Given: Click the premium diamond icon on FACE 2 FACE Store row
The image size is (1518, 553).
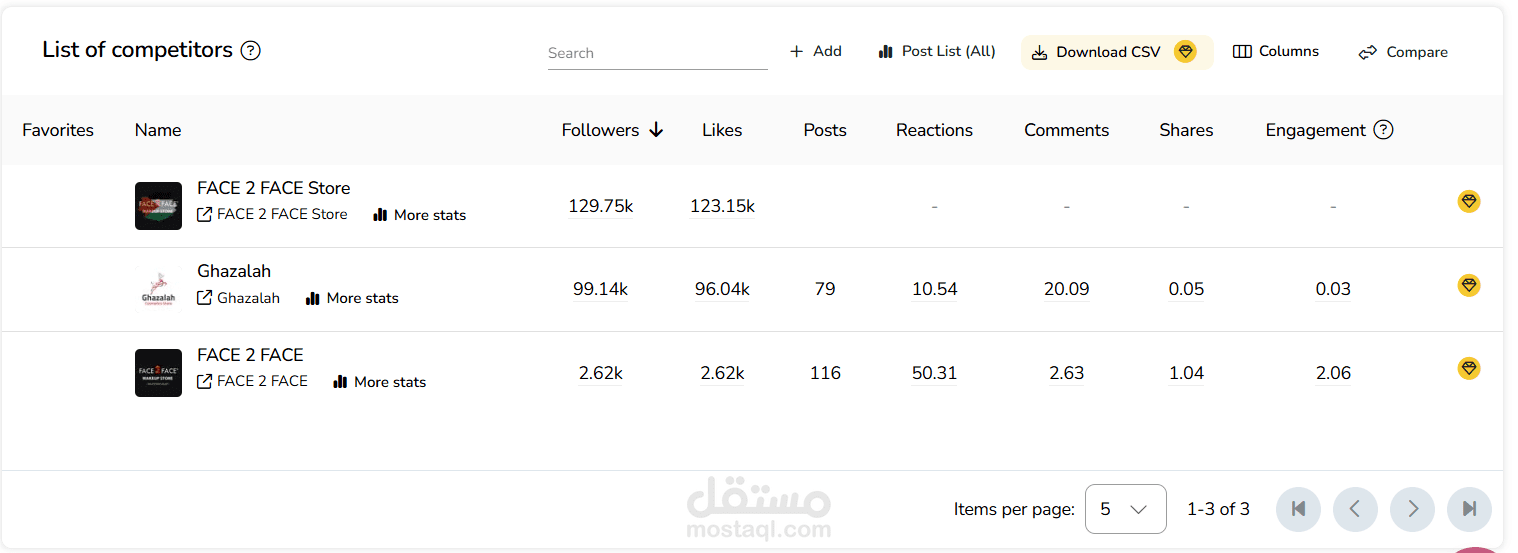Looking at the screenshot, I should (x=1468, y=202).
